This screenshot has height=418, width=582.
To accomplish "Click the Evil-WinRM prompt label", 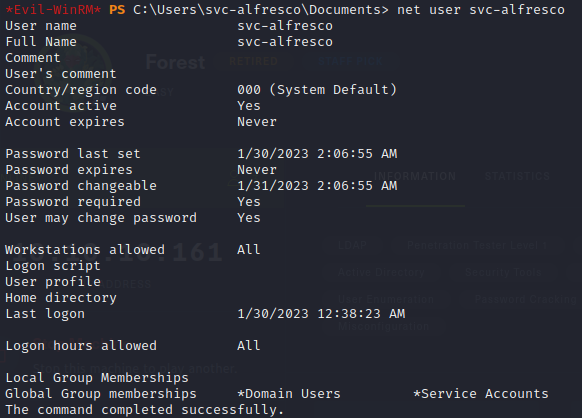I will coord(53,9).
